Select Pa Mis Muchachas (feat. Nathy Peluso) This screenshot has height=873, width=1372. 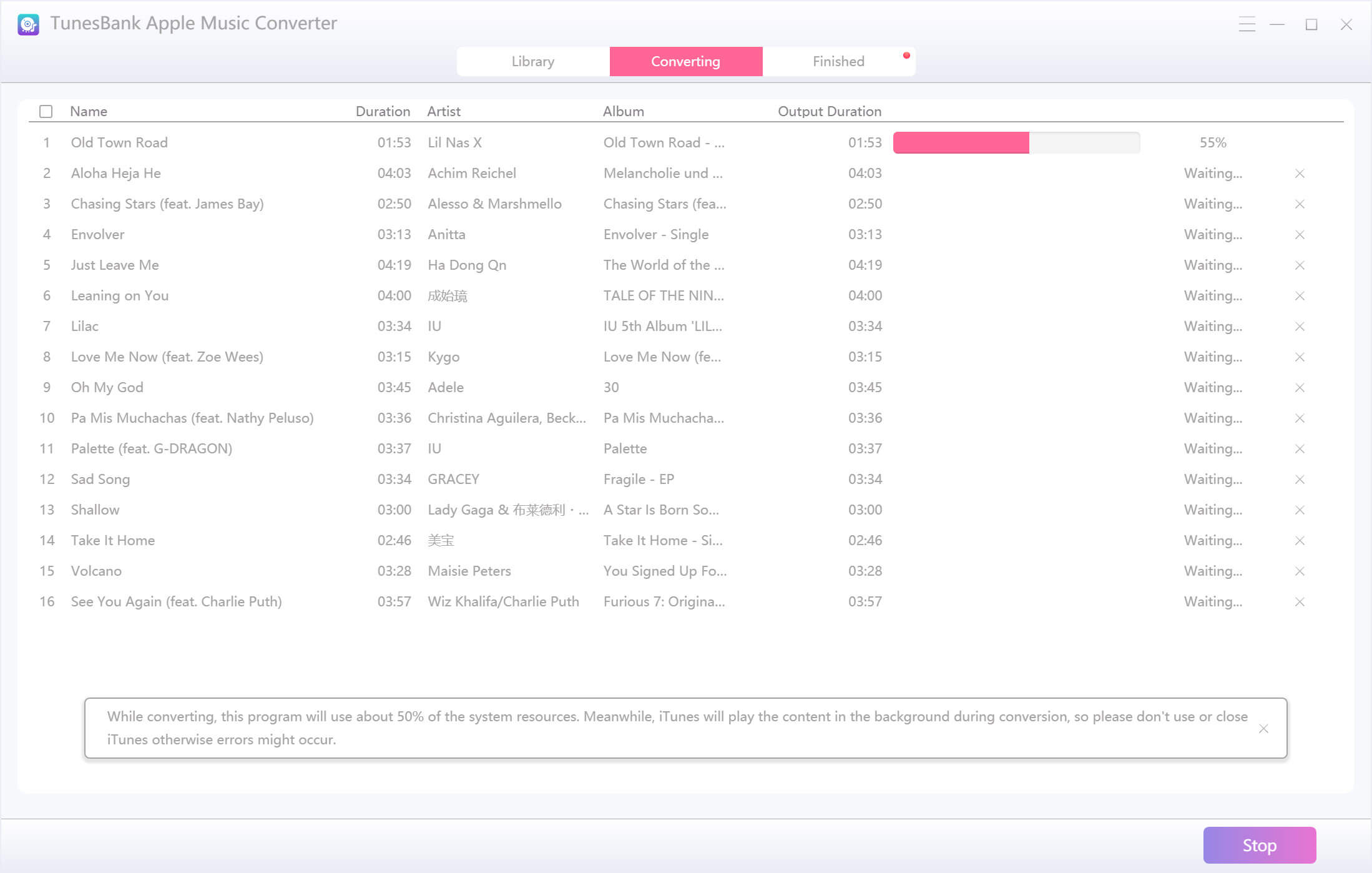tap(192, 418)
